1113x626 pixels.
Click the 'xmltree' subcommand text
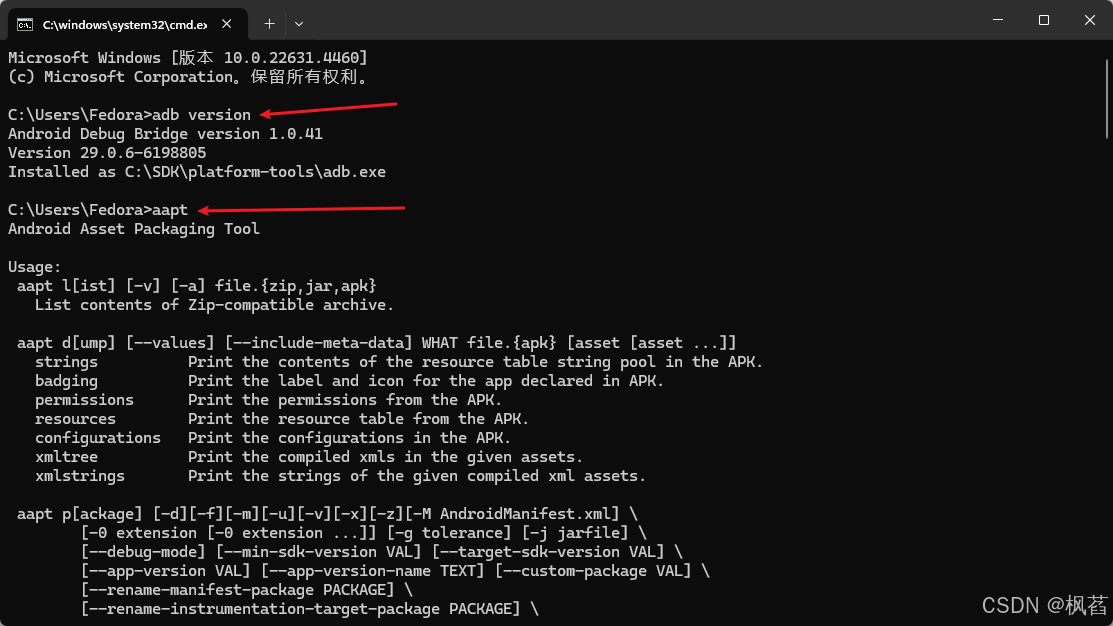tap(67, 457)
